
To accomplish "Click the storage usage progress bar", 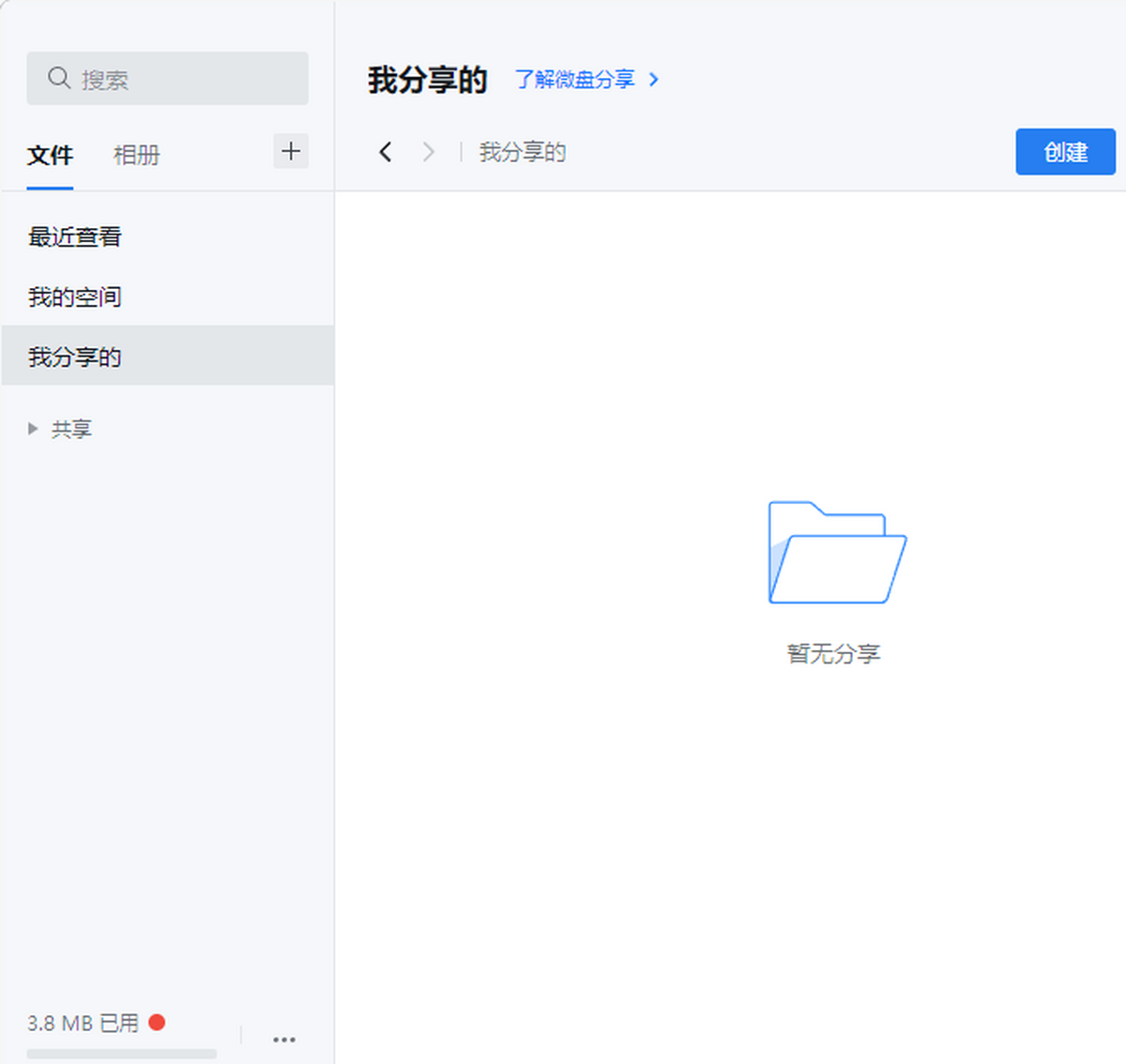I will 121,1054.
